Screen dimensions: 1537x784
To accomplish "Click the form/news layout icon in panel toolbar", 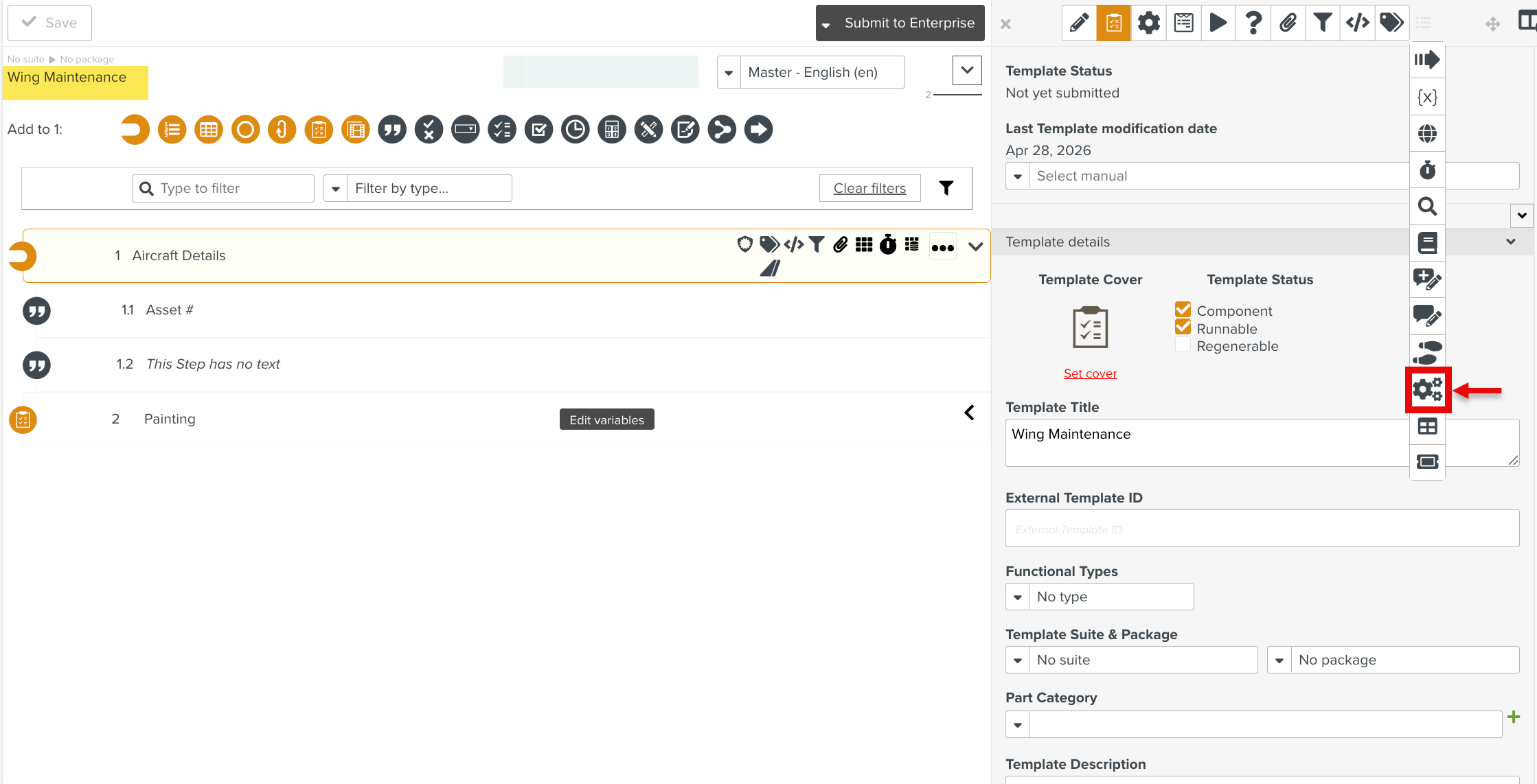I will point(1183,23).
